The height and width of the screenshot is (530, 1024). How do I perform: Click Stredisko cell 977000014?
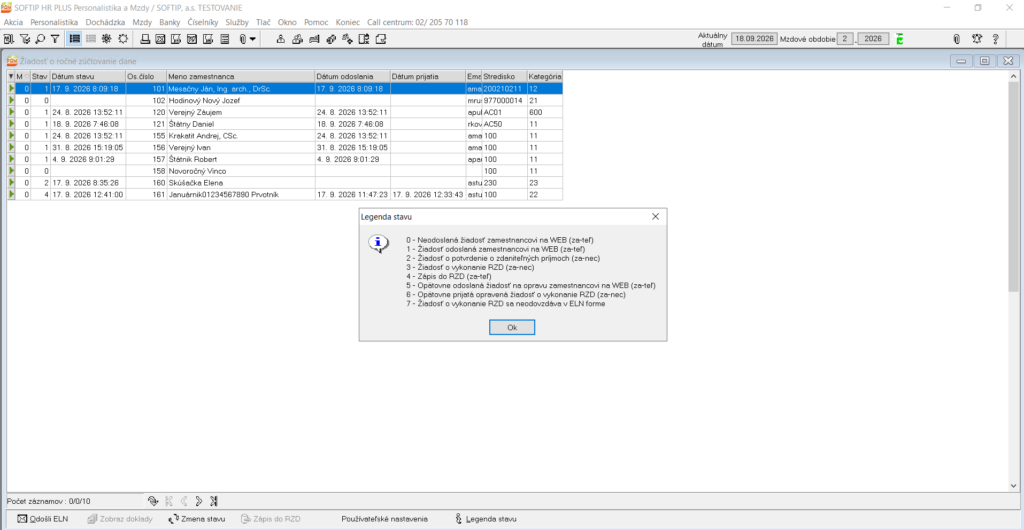coord(504,101)
